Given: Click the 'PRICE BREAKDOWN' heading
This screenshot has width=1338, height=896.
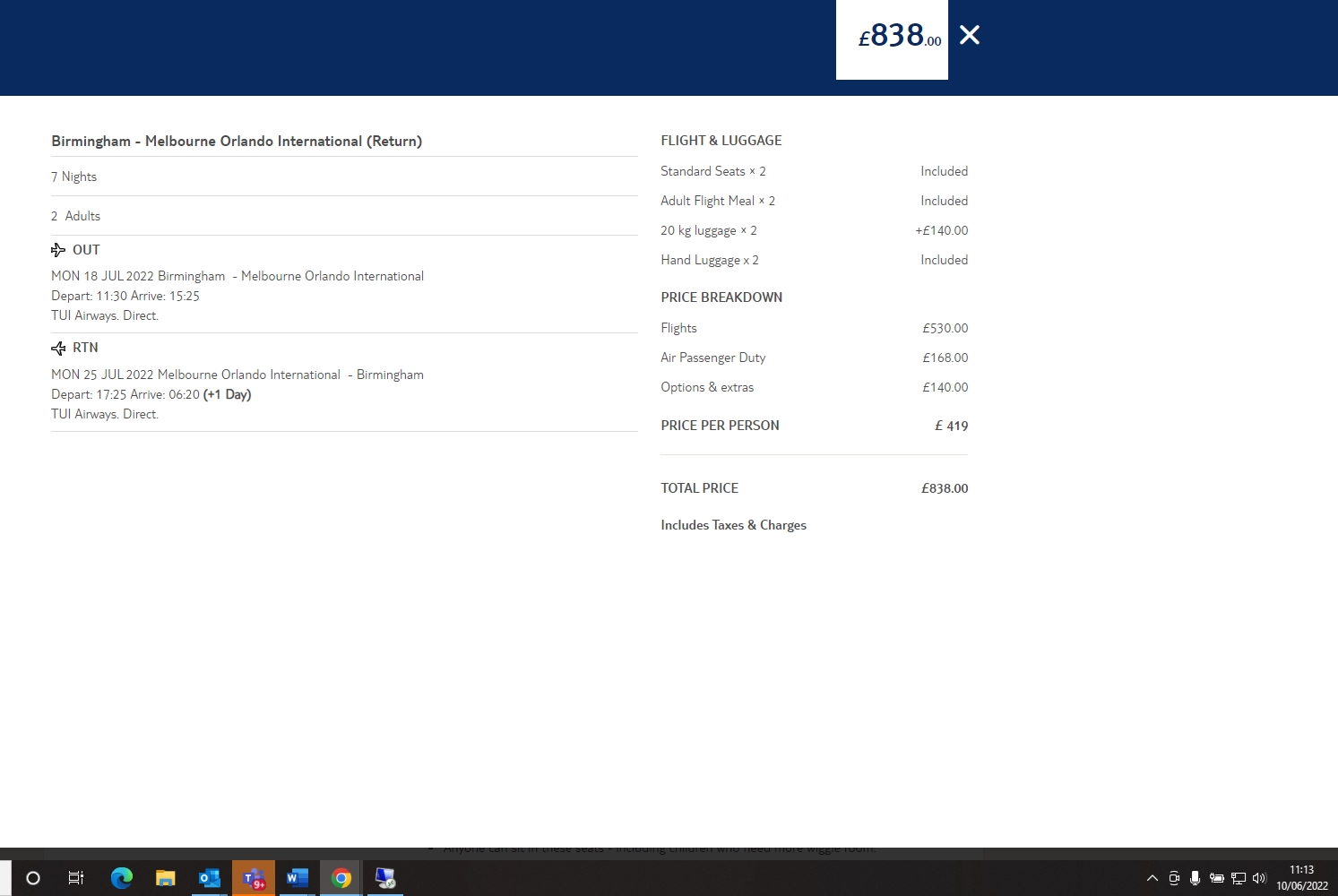Looking at the screenshot, I should pos(721,297).
